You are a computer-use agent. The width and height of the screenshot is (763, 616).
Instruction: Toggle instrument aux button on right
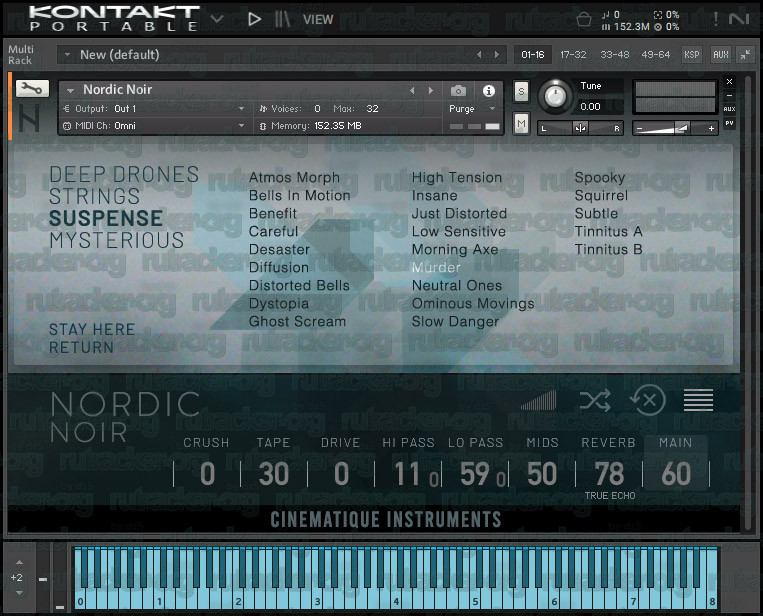(729, 109)
